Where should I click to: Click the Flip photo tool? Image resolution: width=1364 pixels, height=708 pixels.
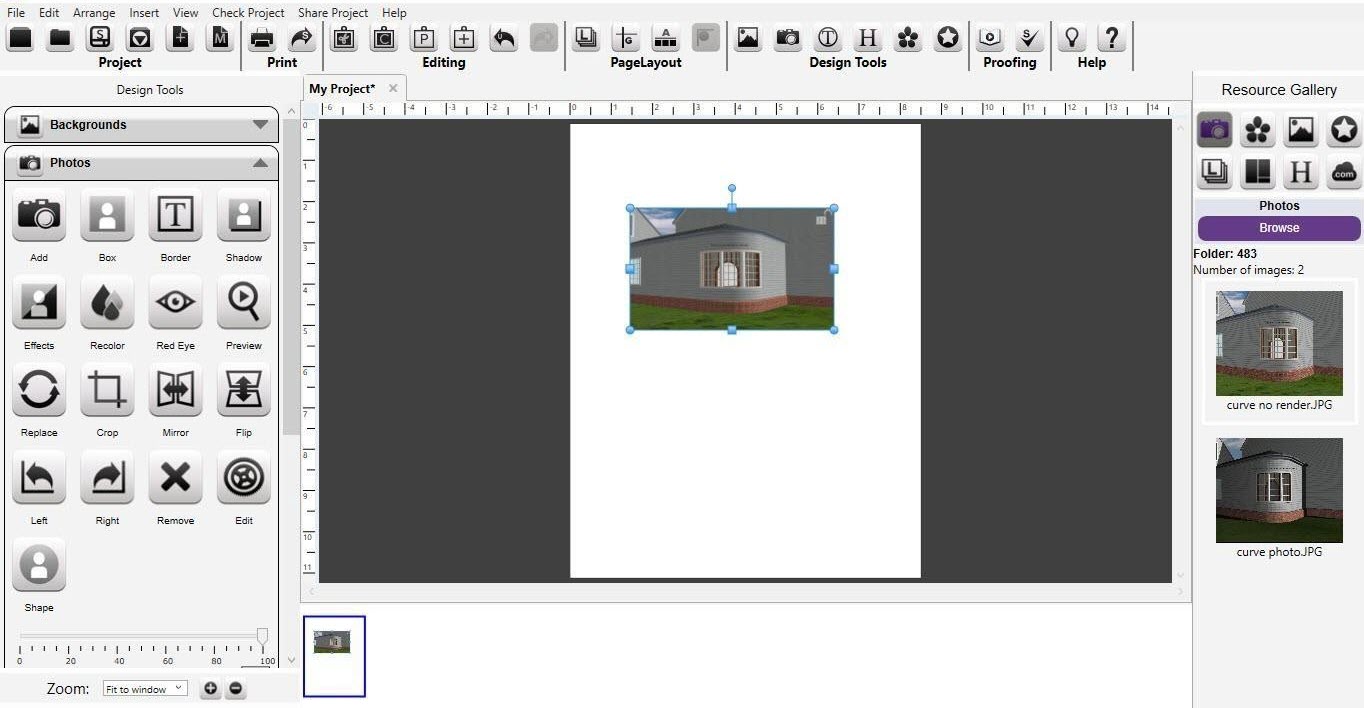[x=244, y=389]
